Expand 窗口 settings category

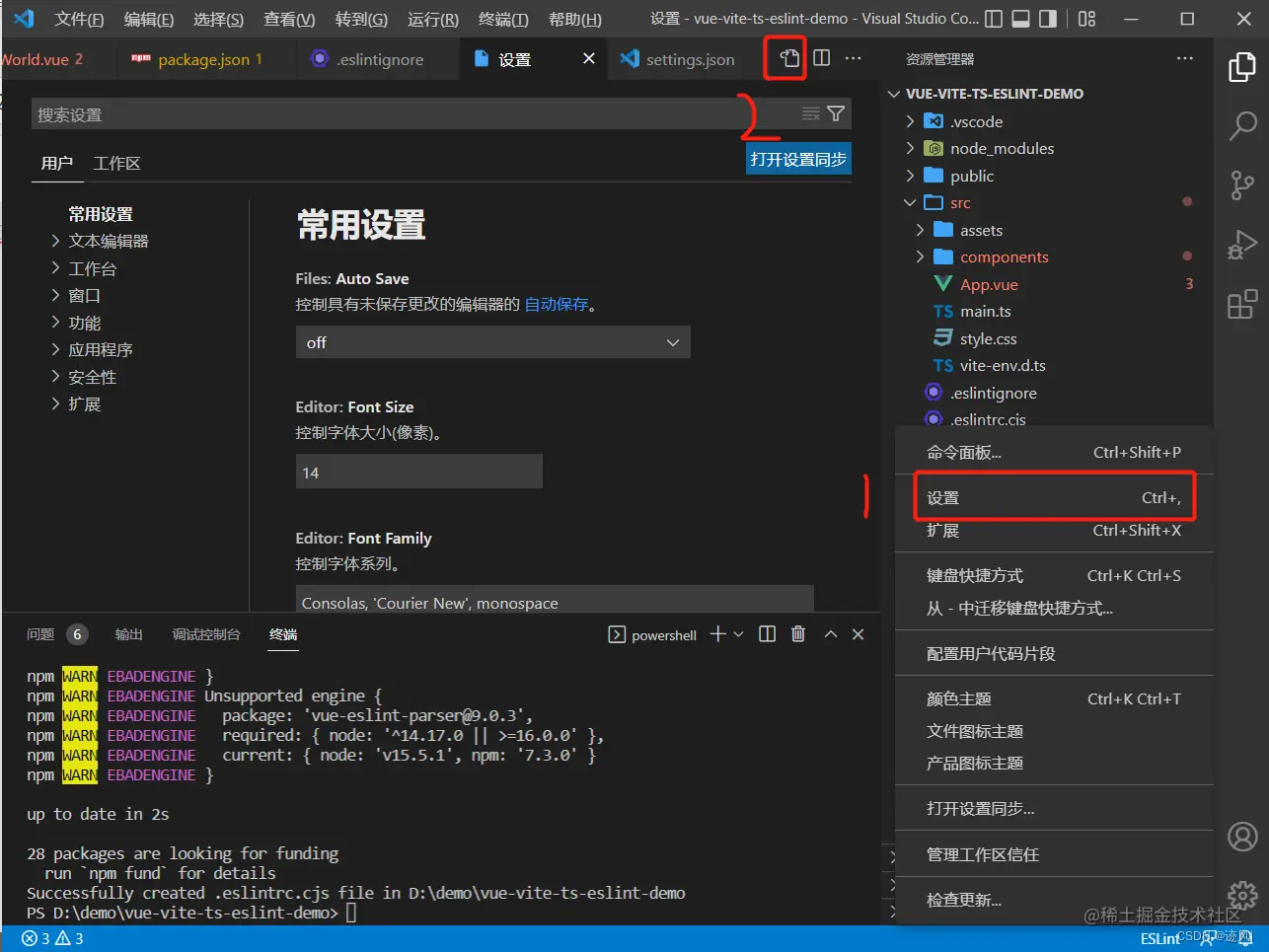(x=56, y=295)
